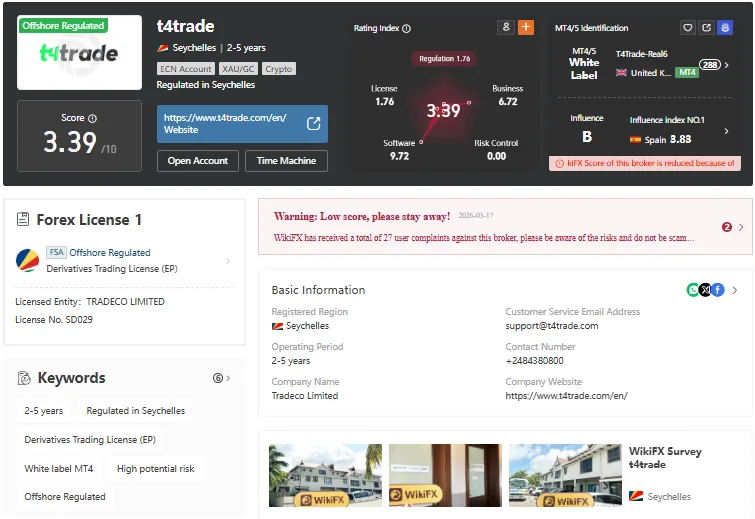Viewport: 755px width, 519px height.
Task: Select the XAU/GC tag
Action: (238, 69)
